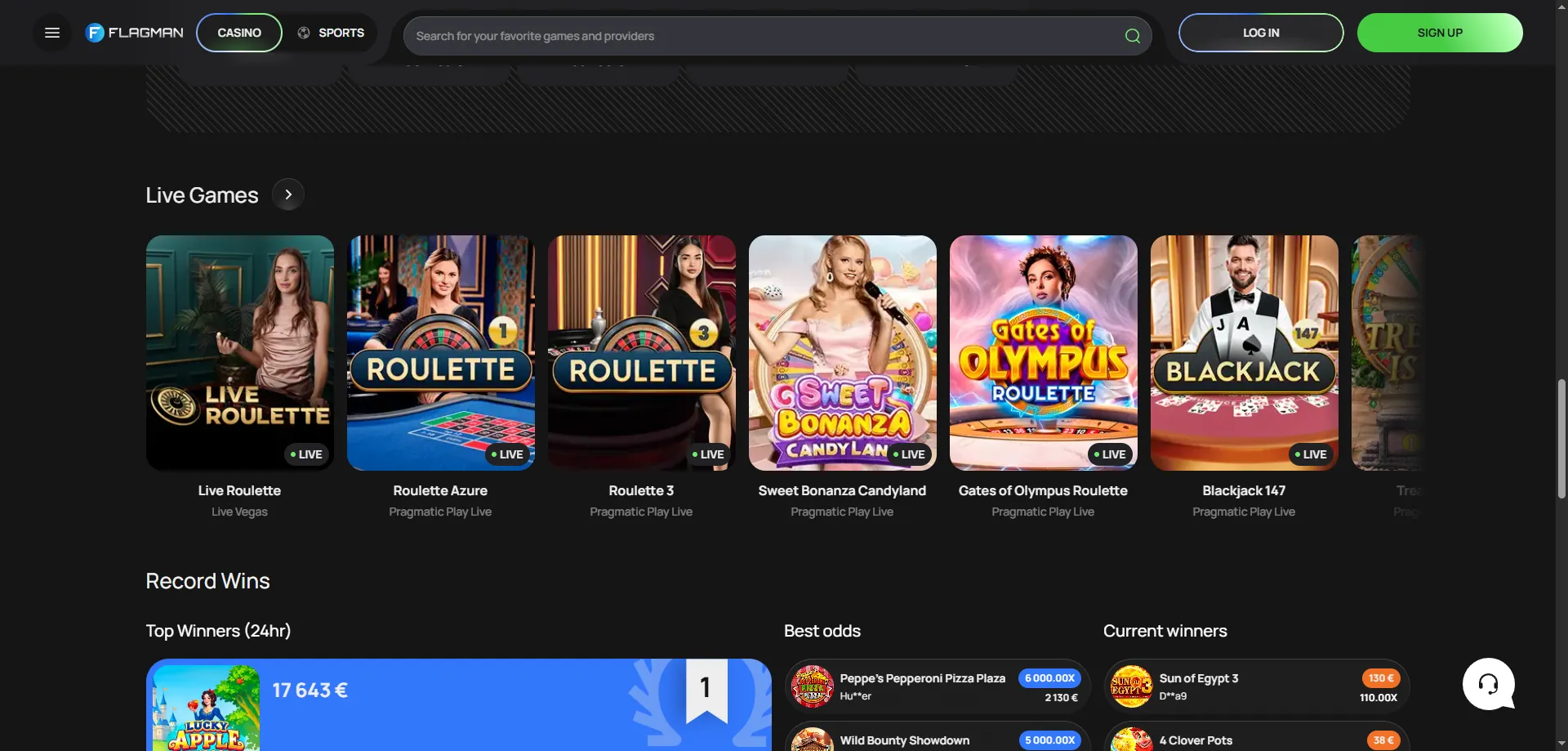
Task: Open the Blackjack 147 game thumbnail
Action: click(1245, 353)
